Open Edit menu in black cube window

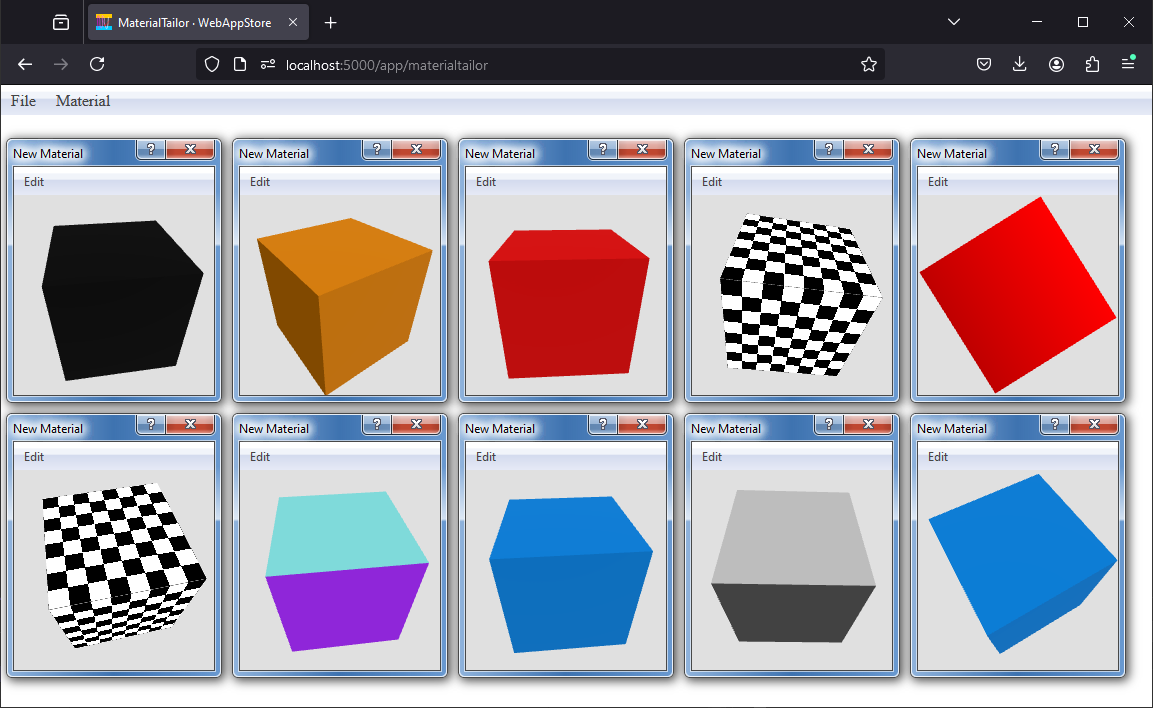[34, 182]
